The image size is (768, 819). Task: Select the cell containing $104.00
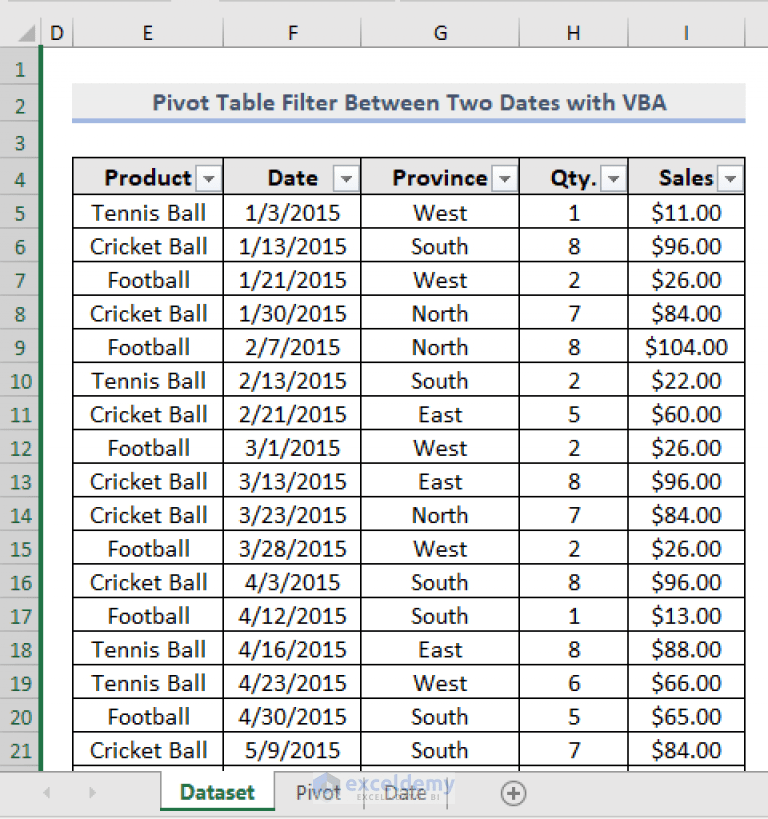[686, 347]
